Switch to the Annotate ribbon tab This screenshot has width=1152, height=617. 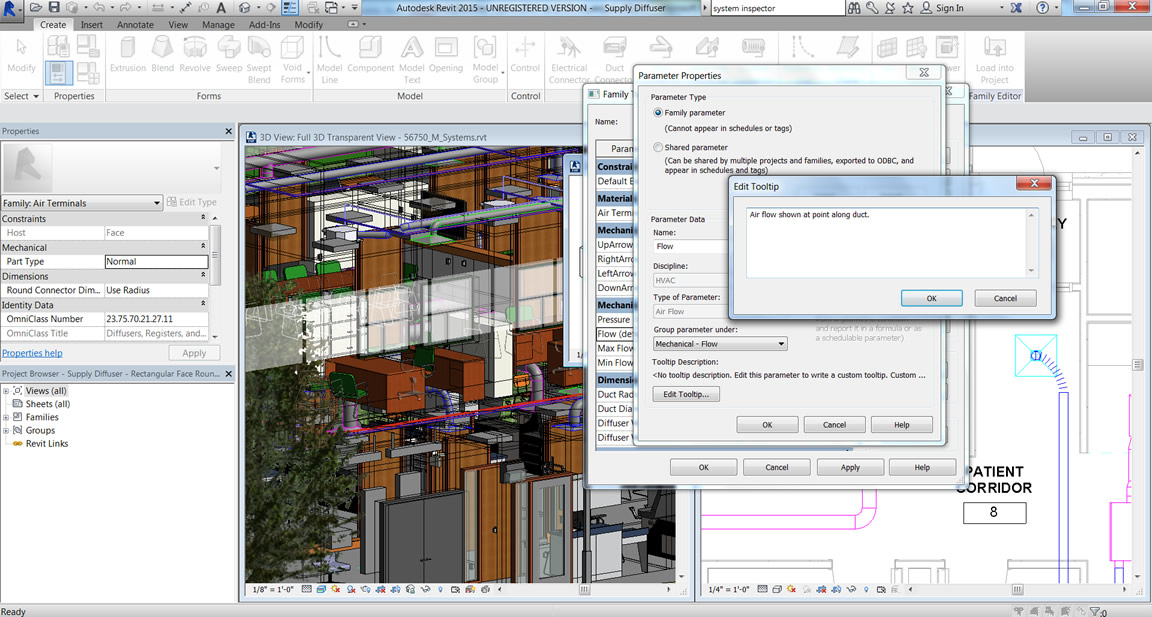pos(135,24)
